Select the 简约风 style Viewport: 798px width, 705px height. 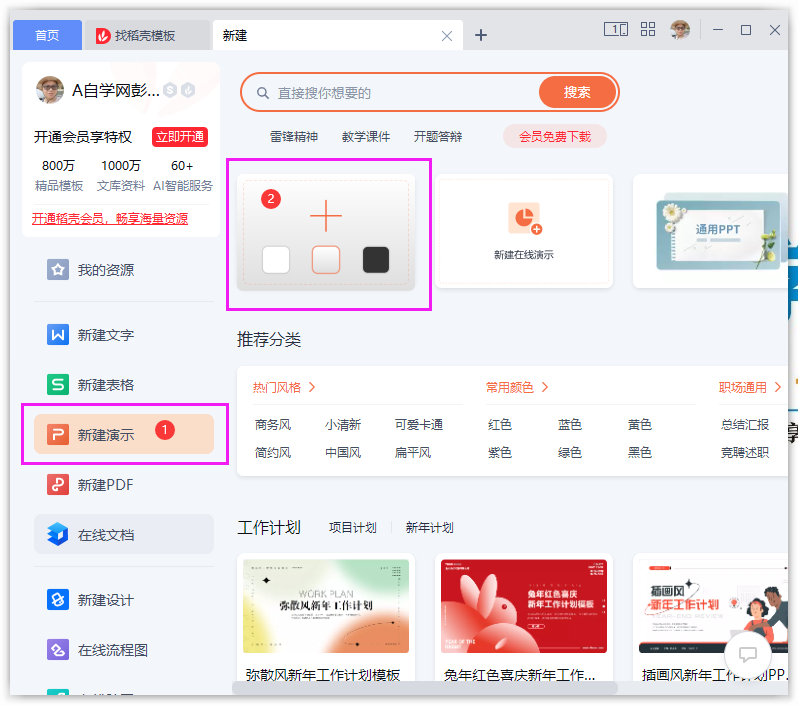(273, 452)
